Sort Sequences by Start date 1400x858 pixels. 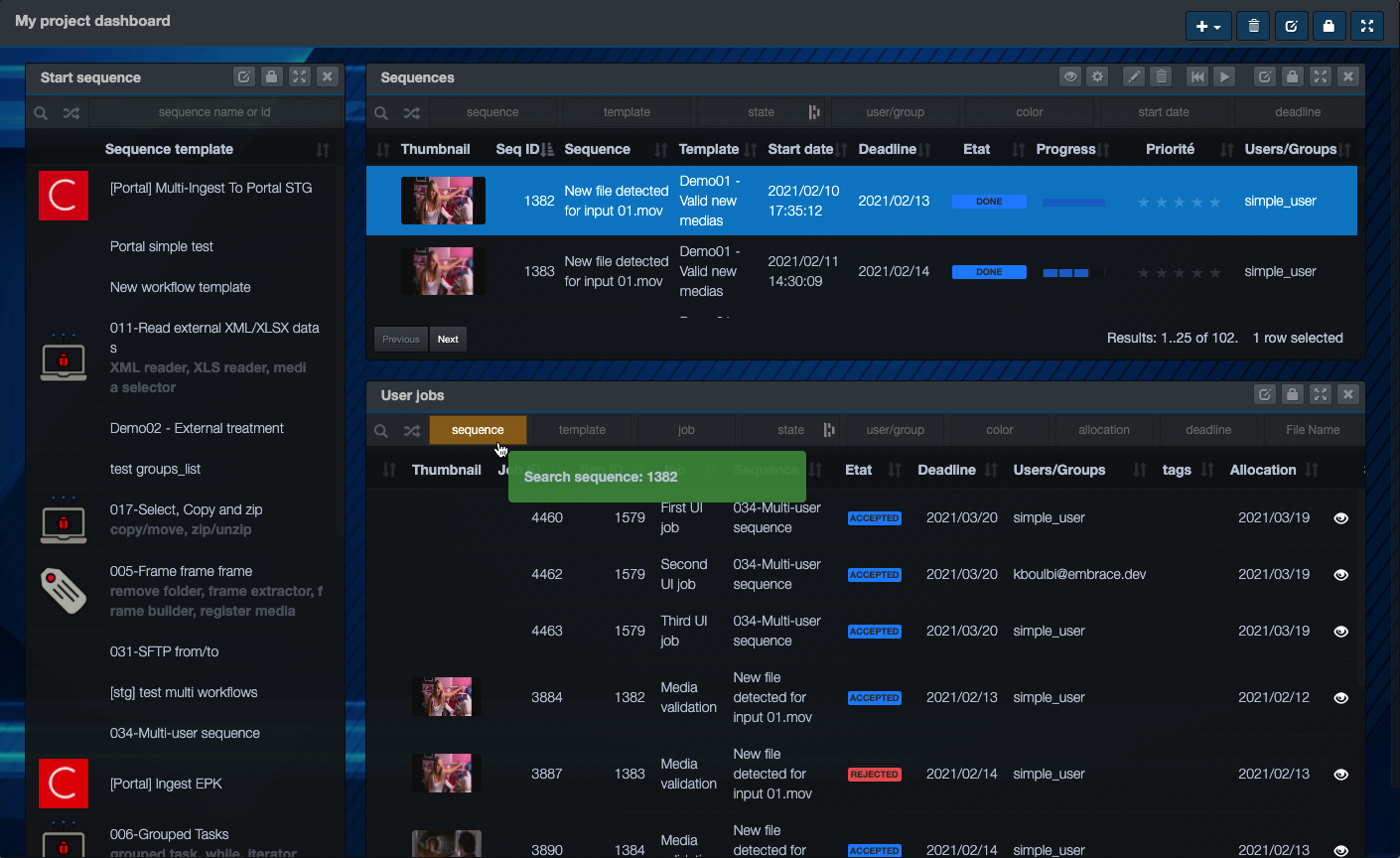click(x=841, y=150)
